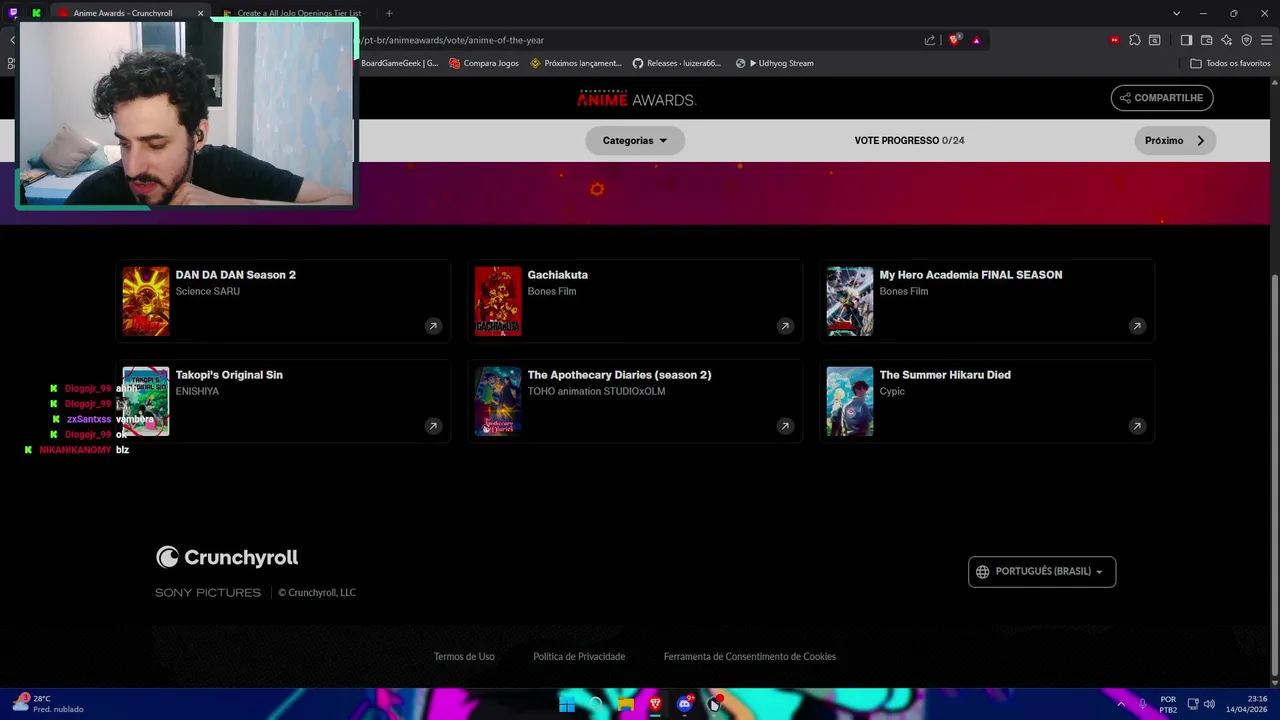Screen dimensions: 1280x720
Task: Open the Política de Privacidade link
Action: (x=579, y=657)
